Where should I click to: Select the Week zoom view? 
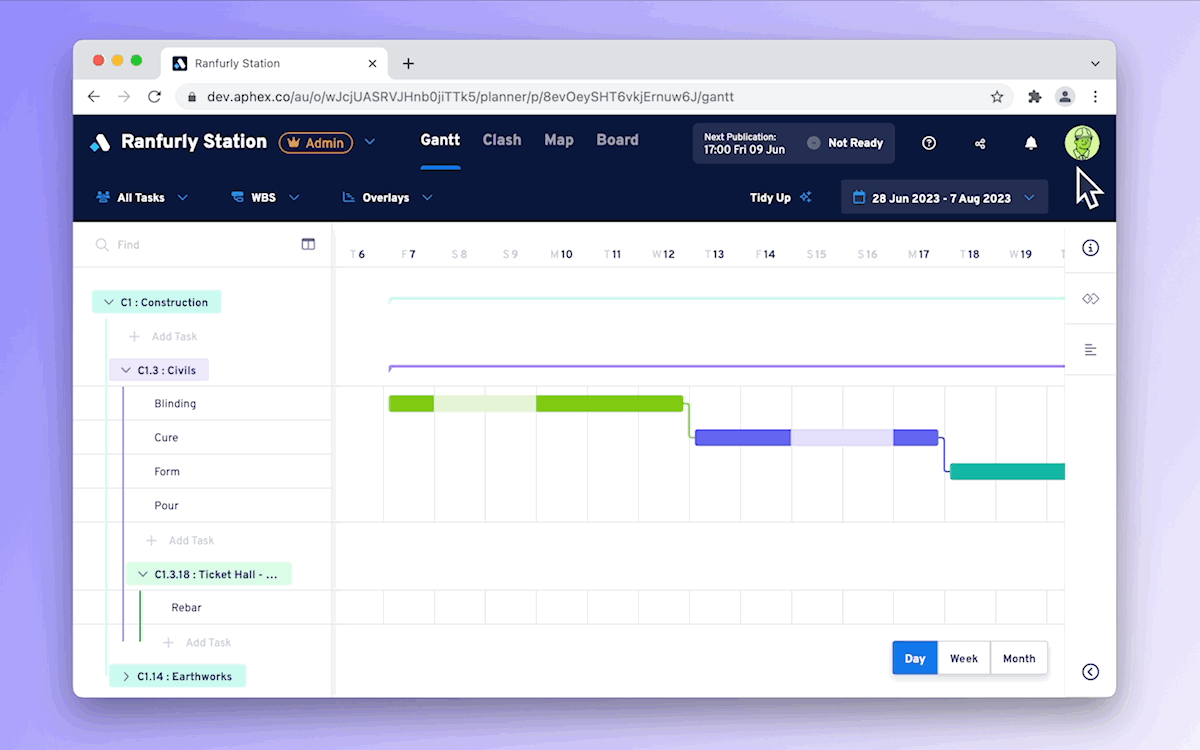click(x=964, y=658)
